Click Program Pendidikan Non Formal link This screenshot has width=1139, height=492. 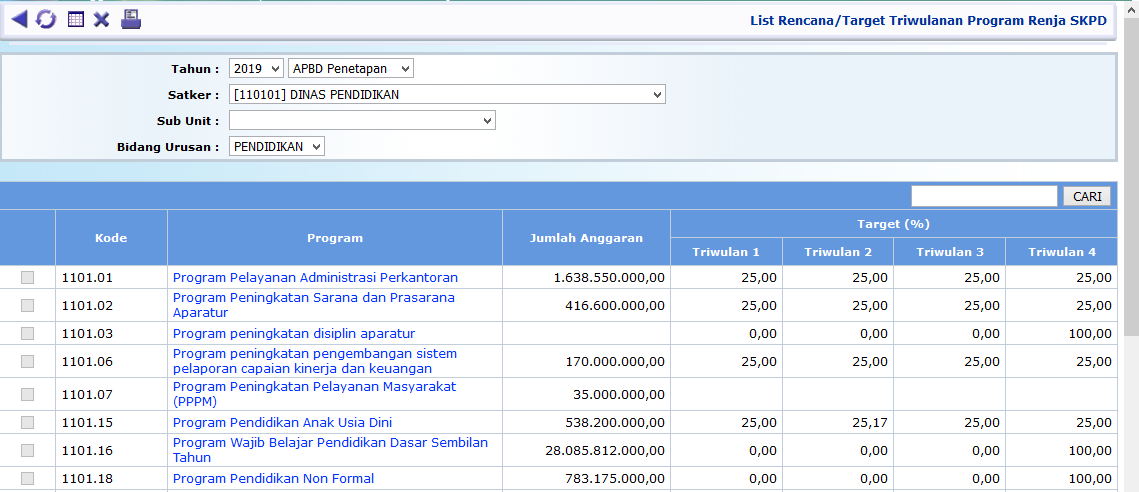[273, 479]
